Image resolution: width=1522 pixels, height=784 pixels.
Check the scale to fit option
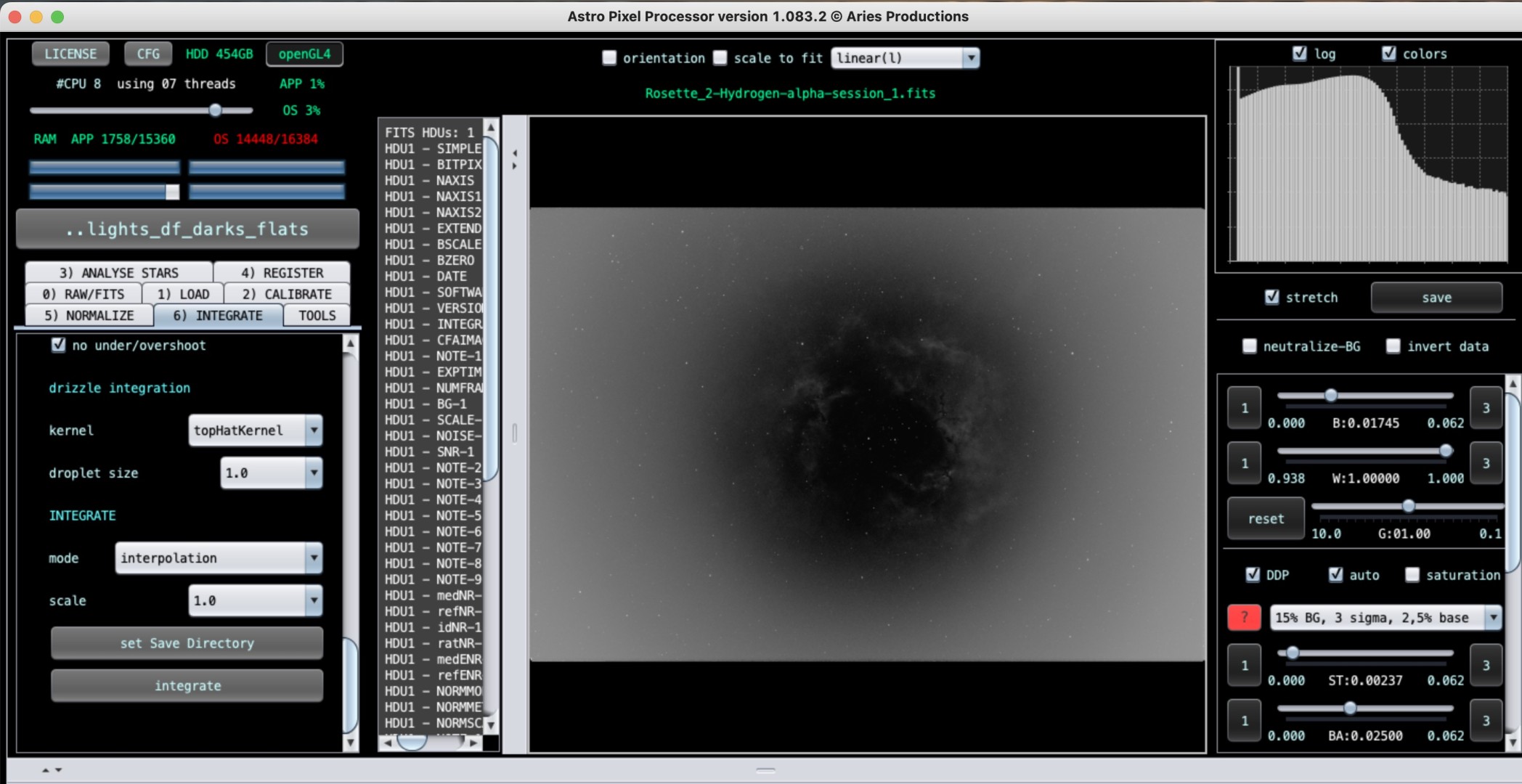point(720,58)
